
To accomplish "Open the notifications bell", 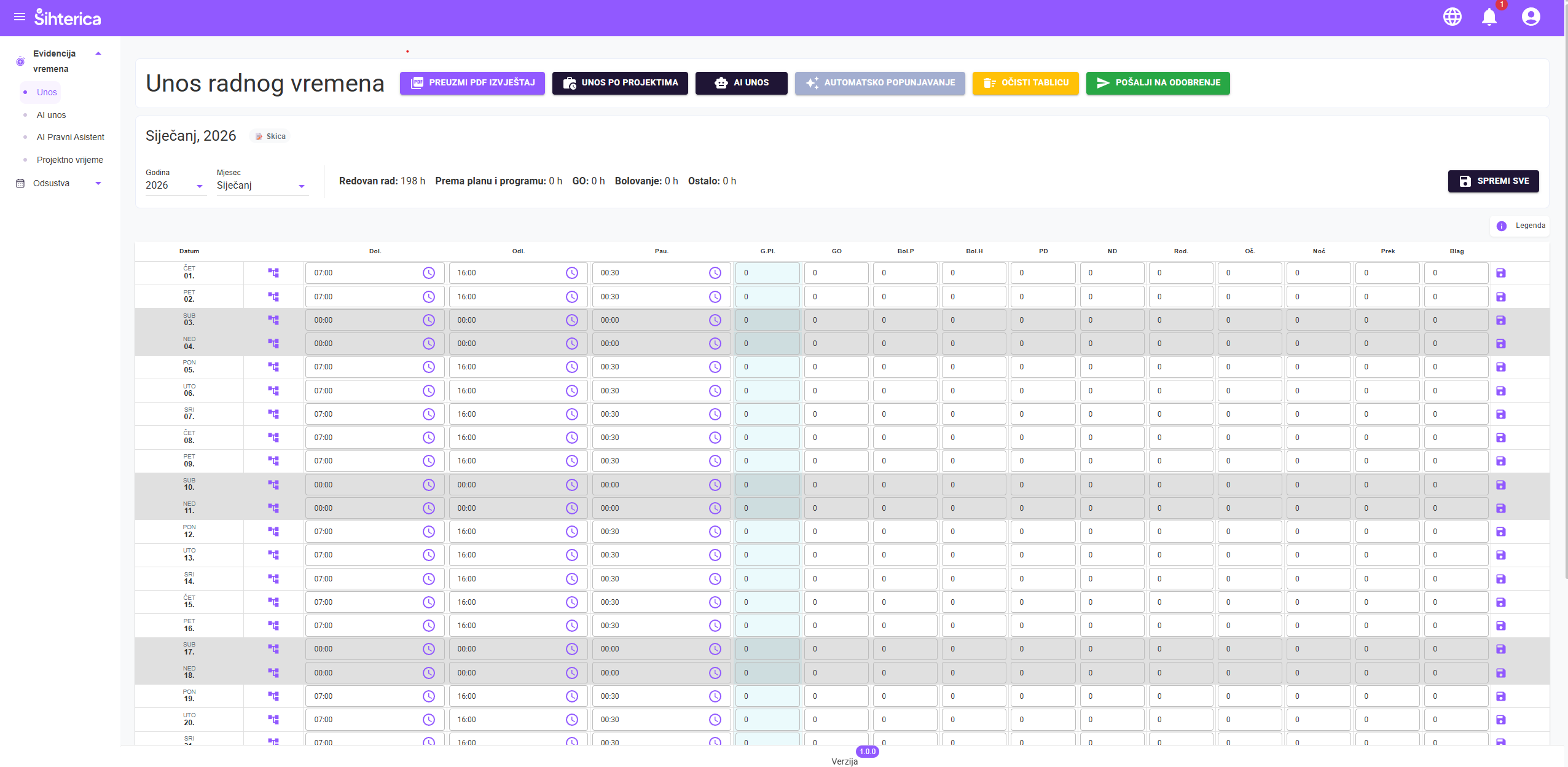I will click(1489, 17).
